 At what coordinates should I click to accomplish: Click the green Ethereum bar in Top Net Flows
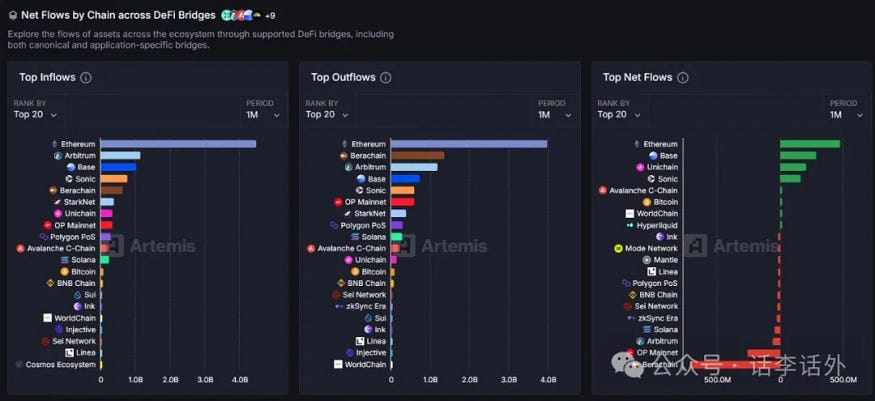click(810, 144)
